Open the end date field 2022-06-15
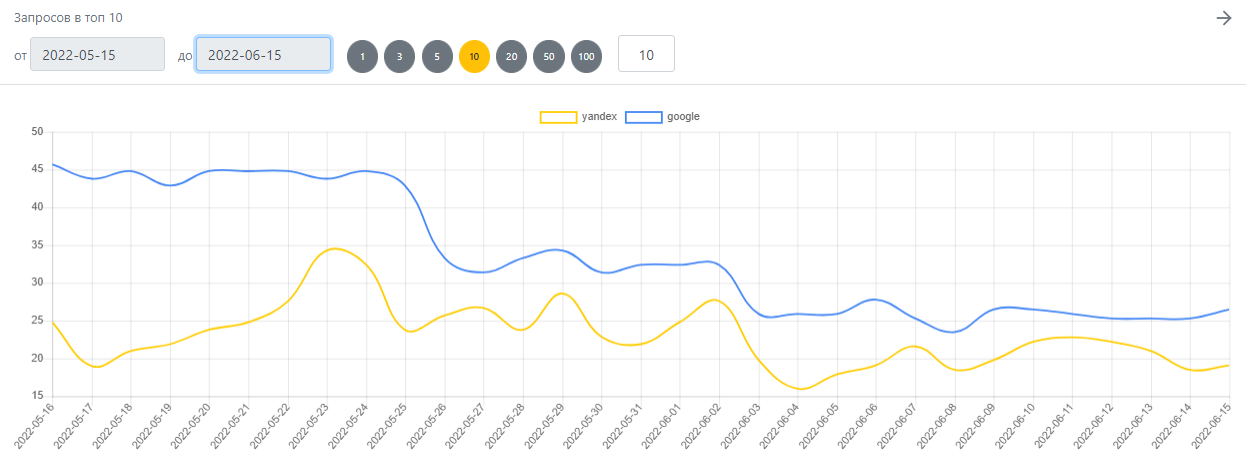 click(263, 55)
